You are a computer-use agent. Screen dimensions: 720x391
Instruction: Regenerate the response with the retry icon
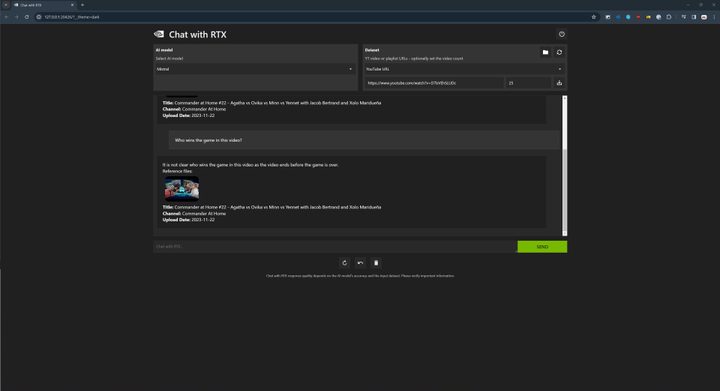click(345, 263)
